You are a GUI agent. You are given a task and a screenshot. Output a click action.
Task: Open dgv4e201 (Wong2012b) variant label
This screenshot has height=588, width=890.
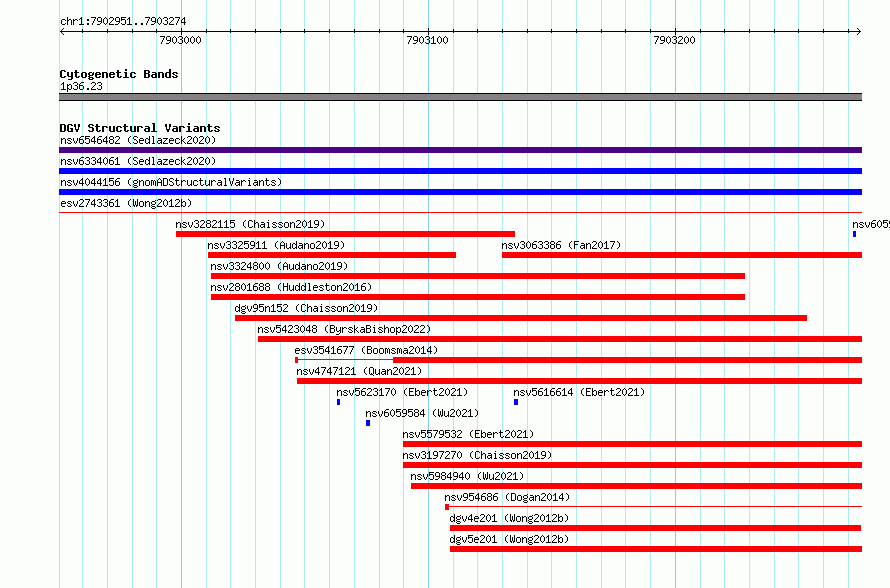509,518
